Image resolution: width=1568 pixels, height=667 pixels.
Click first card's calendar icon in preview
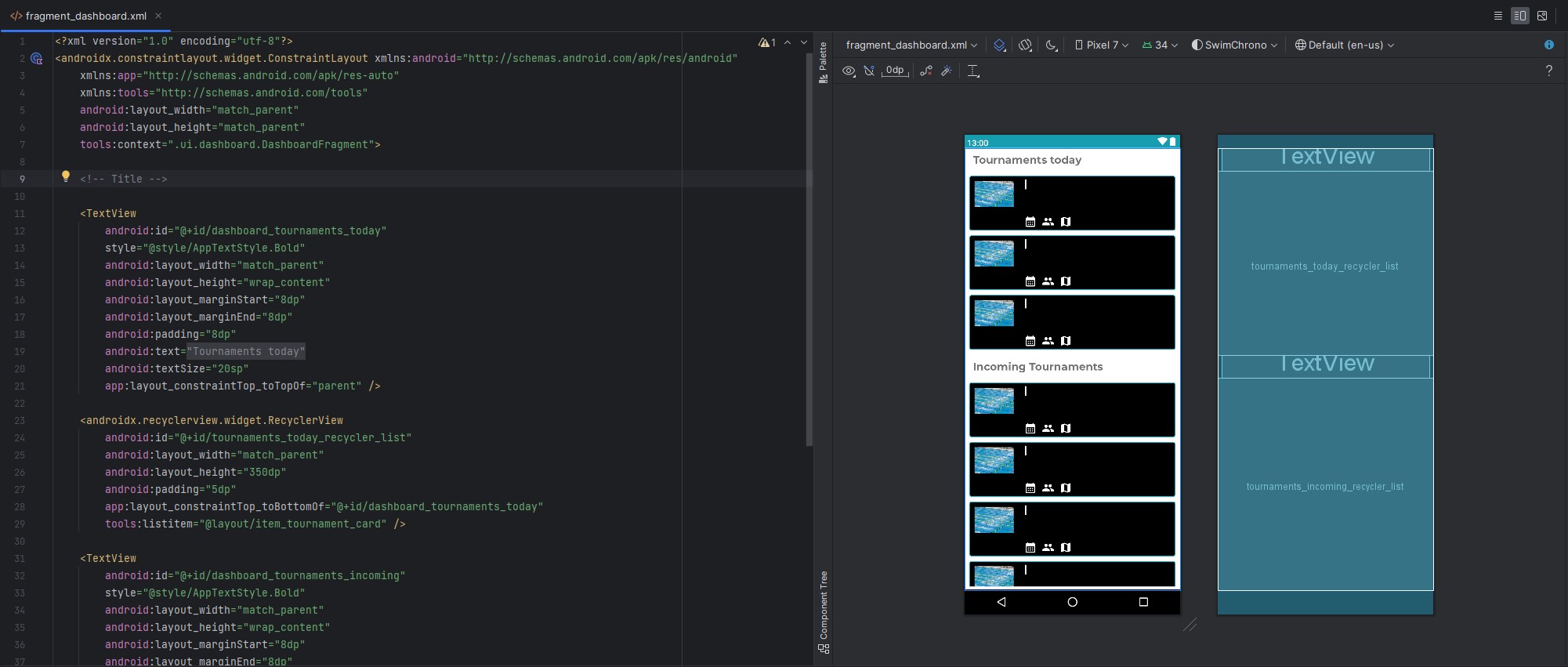click(1030, 222)
